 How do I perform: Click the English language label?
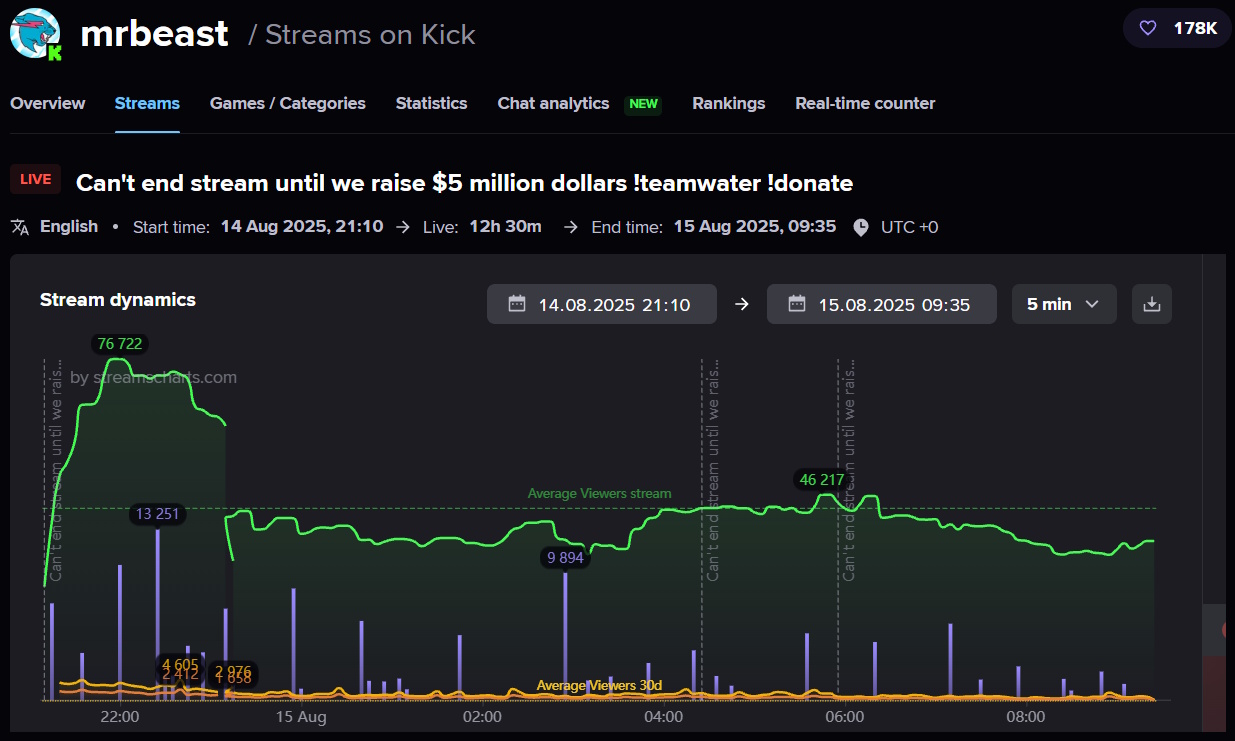[x=69, y=227]
